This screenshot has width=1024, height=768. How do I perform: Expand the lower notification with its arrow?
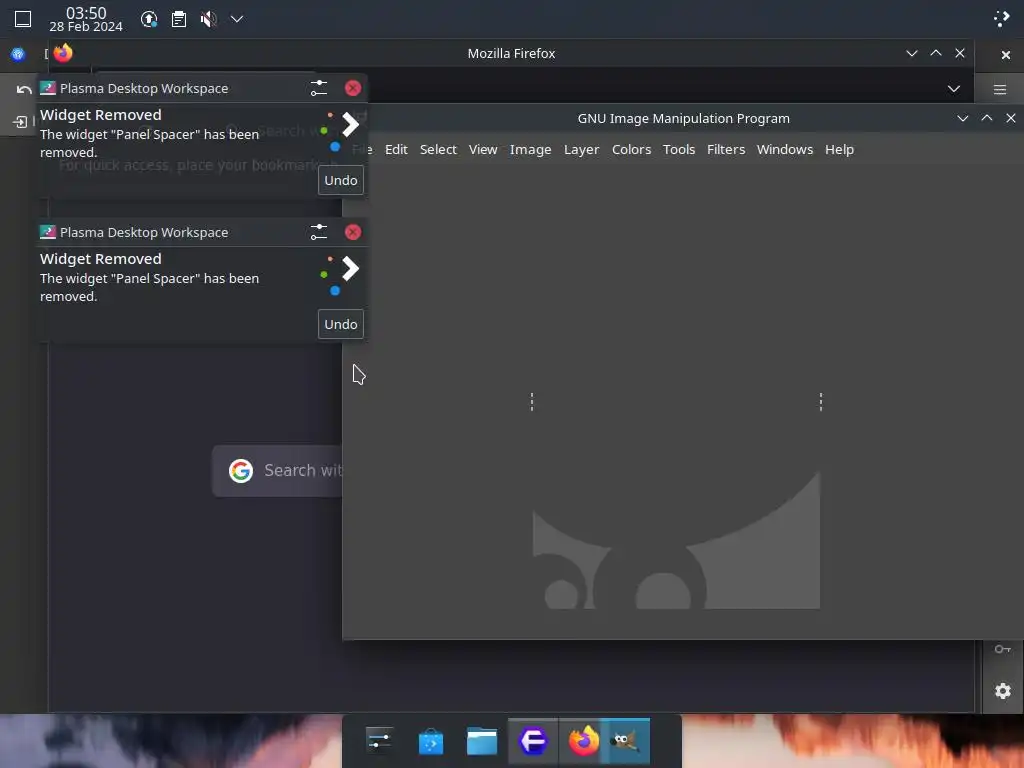pos(350,268)
